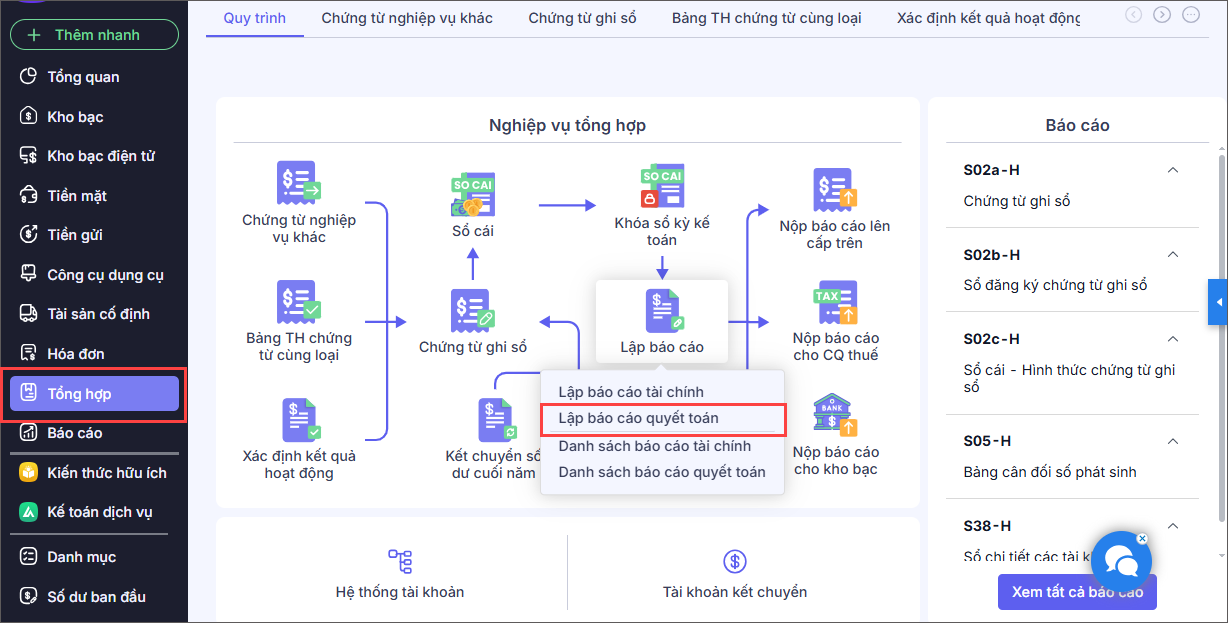Open the chat support bubble

click(1121, 561)
